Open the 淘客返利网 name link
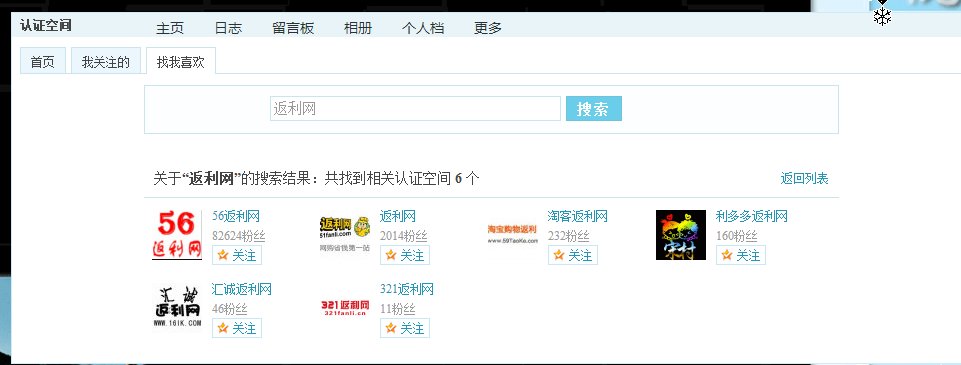 (x=578, y=216)
